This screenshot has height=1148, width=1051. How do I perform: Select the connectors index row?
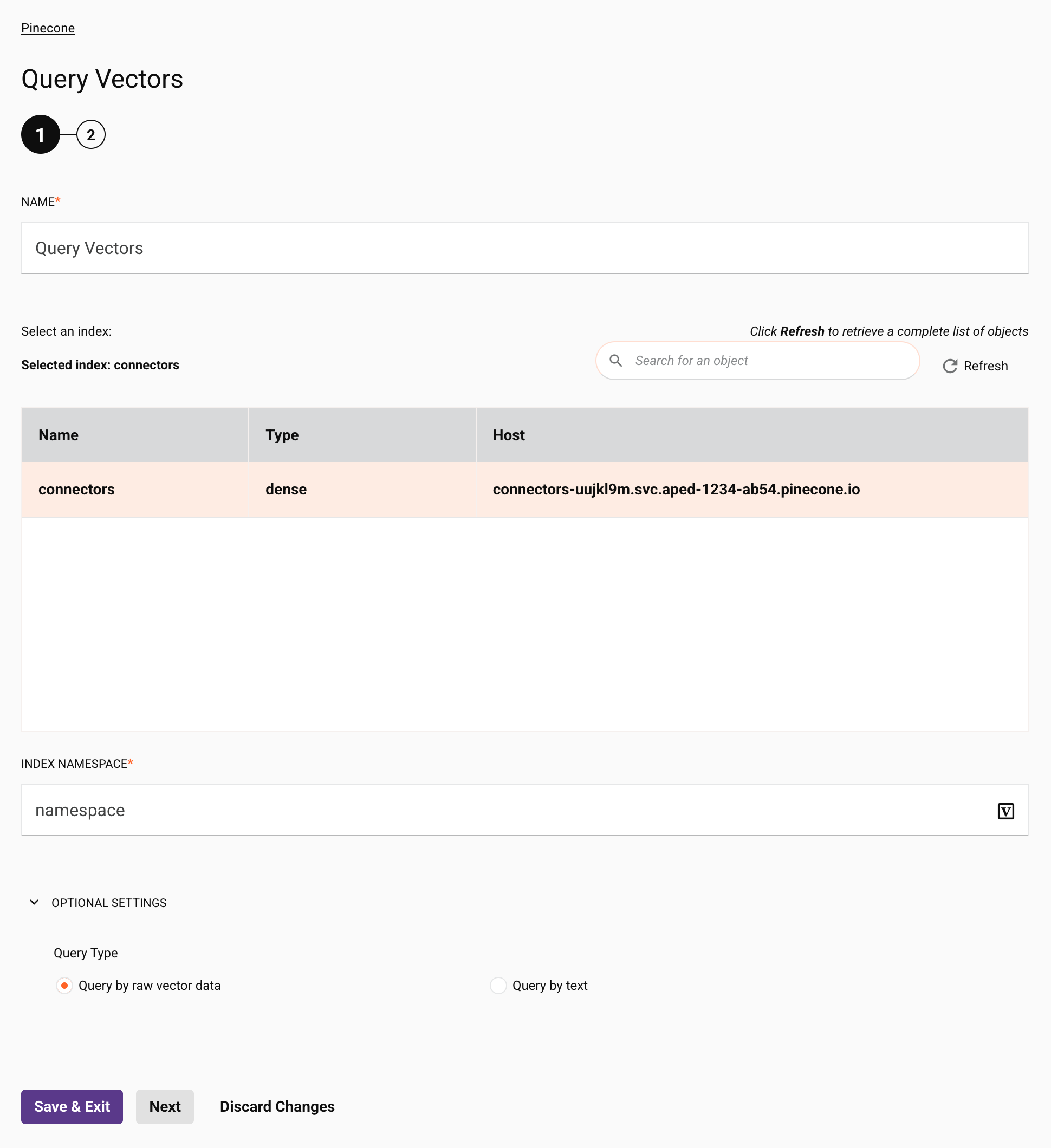(x=524, y=490)
